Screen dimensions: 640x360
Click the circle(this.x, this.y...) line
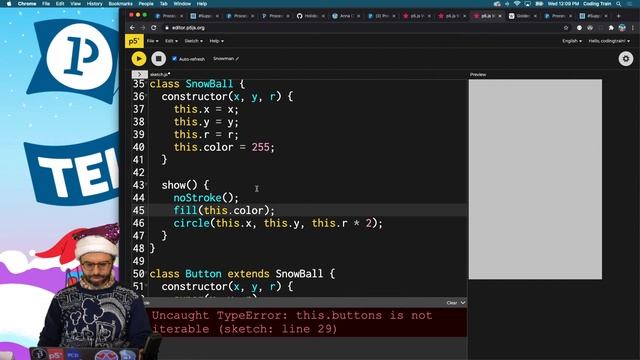(278, 223)
